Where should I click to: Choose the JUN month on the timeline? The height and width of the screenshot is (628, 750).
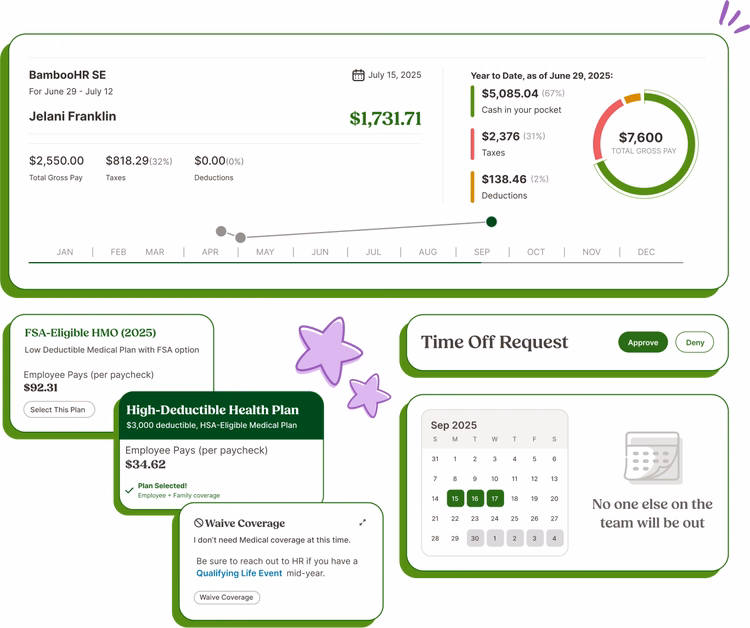320,252
